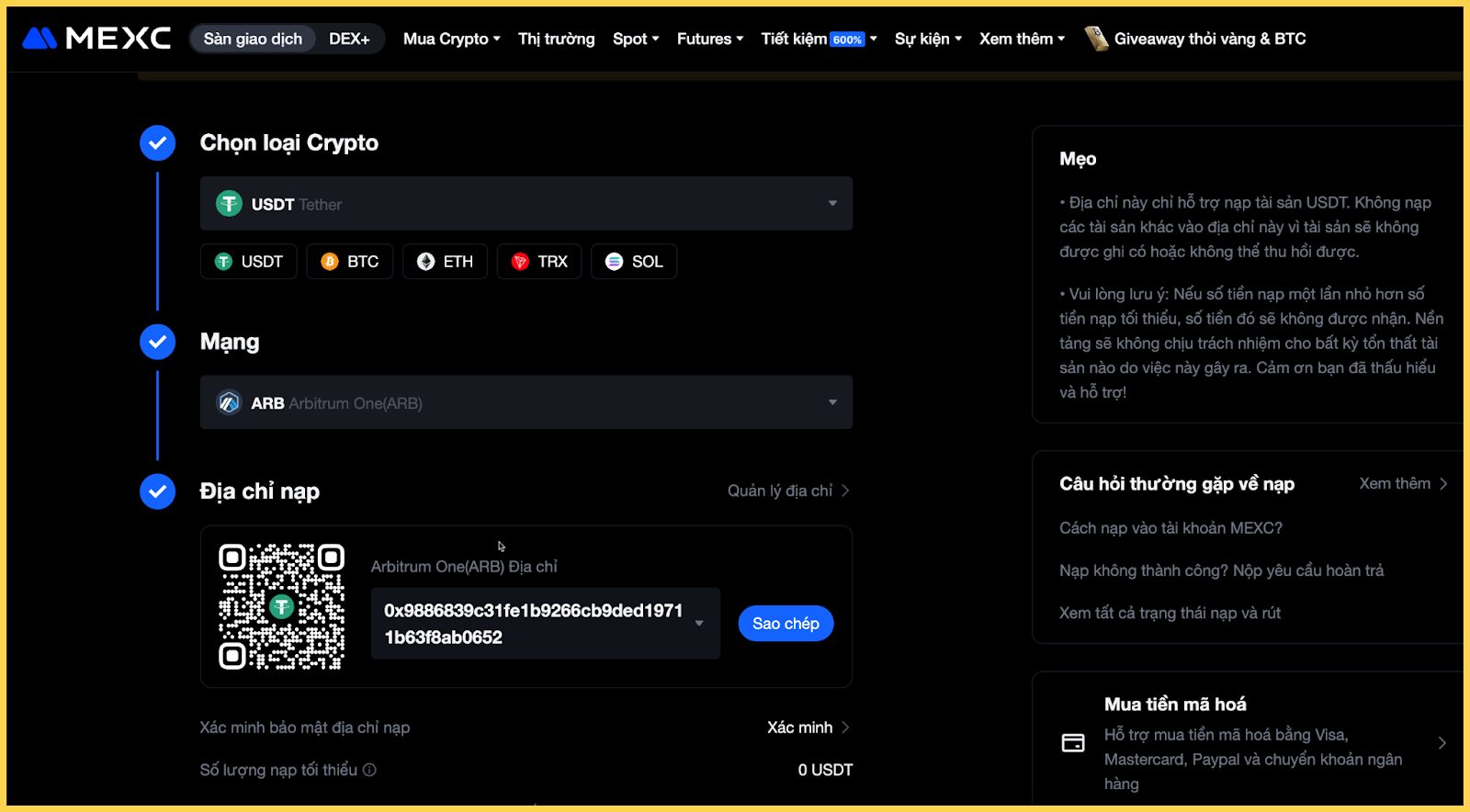Select the USDT quick-pick chip
The height and width of the screenshot is (812, 1470).
(249, 262)
